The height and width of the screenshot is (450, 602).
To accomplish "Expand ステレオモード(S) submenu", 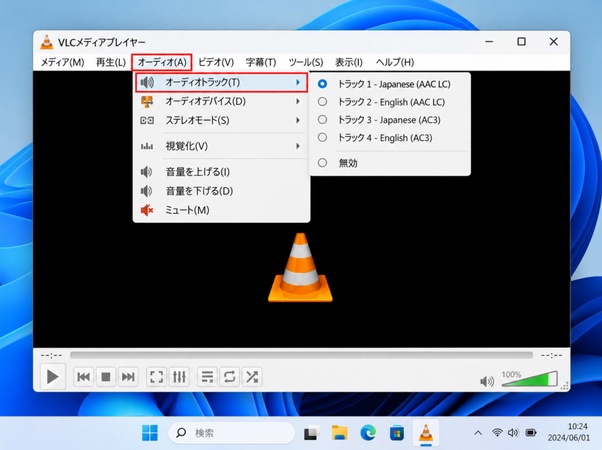I will (x=222, y=120).
